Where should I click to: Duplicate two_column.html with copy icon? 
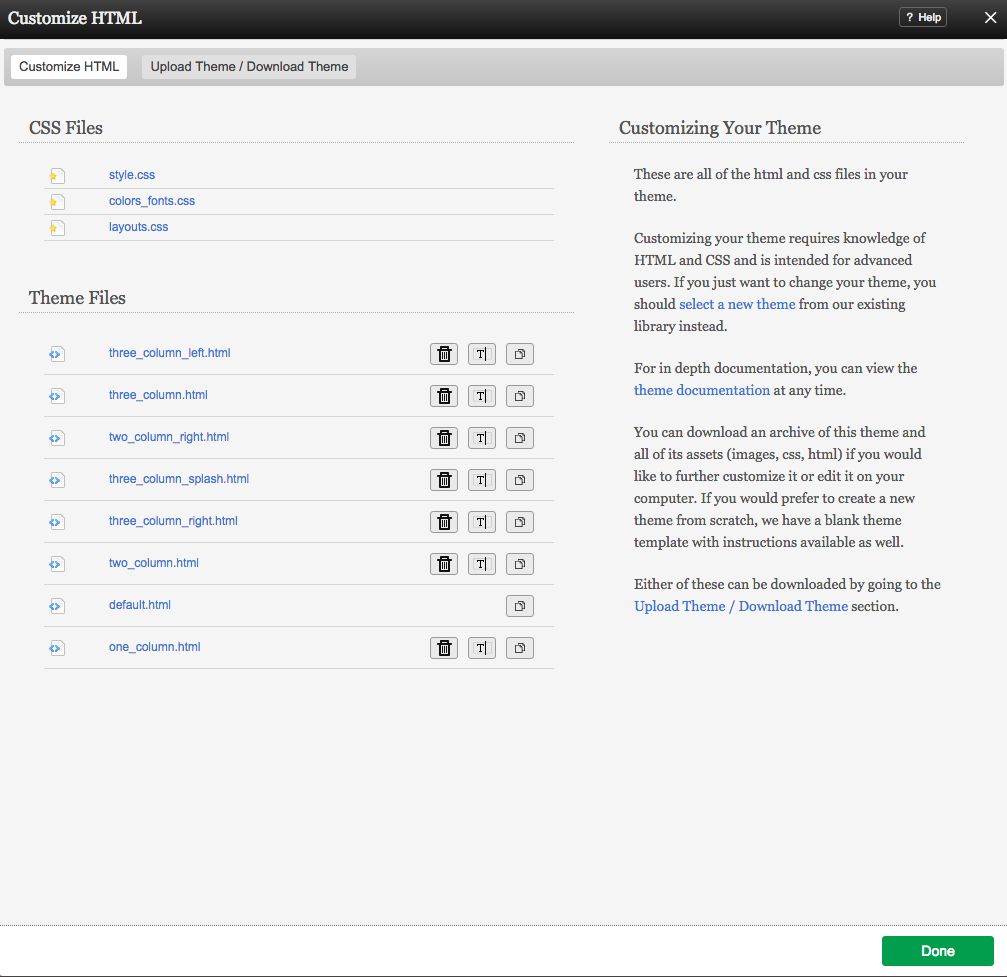click(x=520, y=564)
